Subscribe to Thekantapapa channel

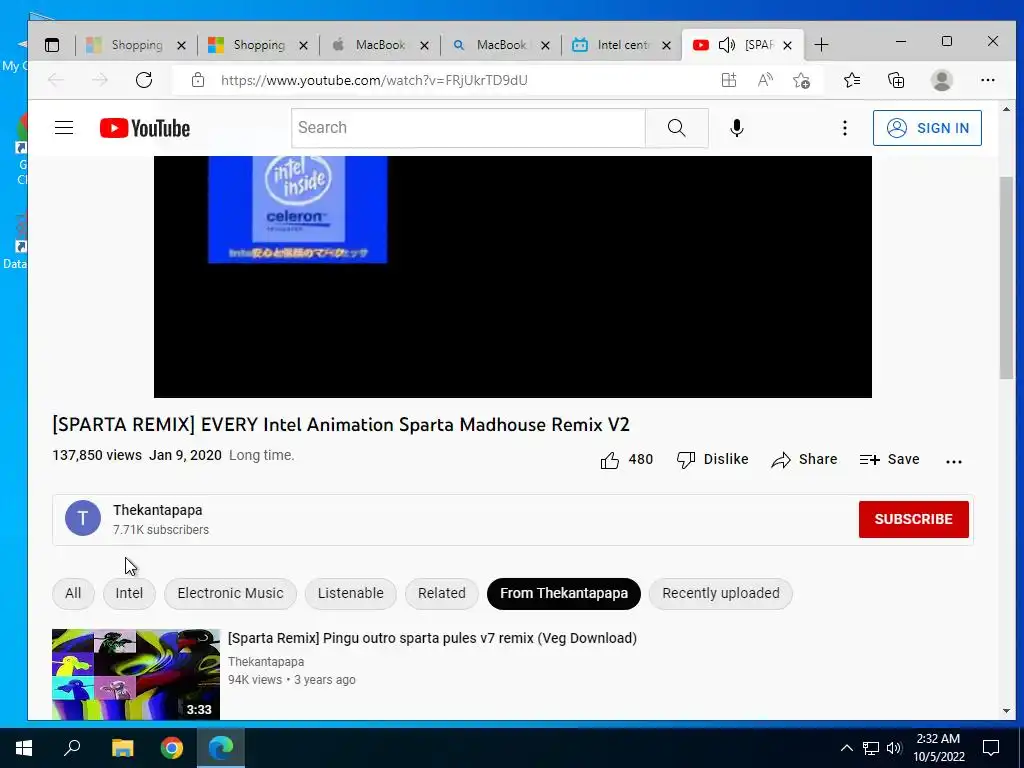coord(914,519)
